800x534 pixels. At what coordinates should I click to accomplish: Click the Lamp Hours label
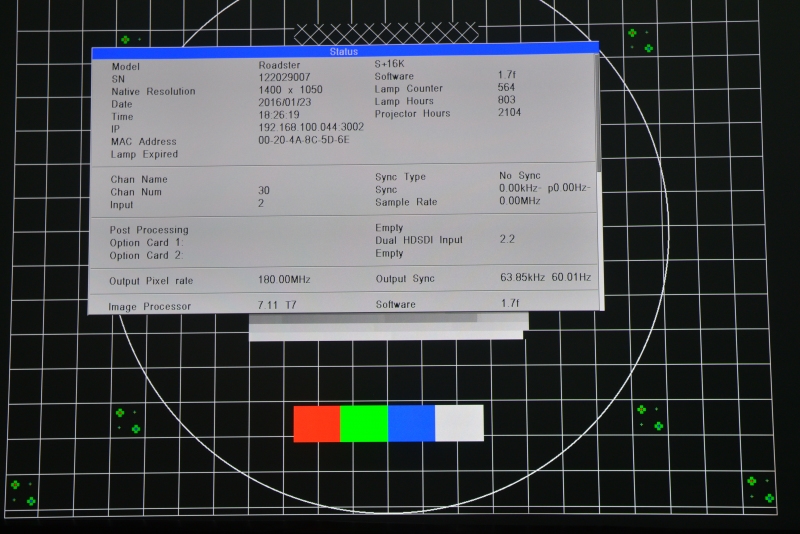[404, 101]
